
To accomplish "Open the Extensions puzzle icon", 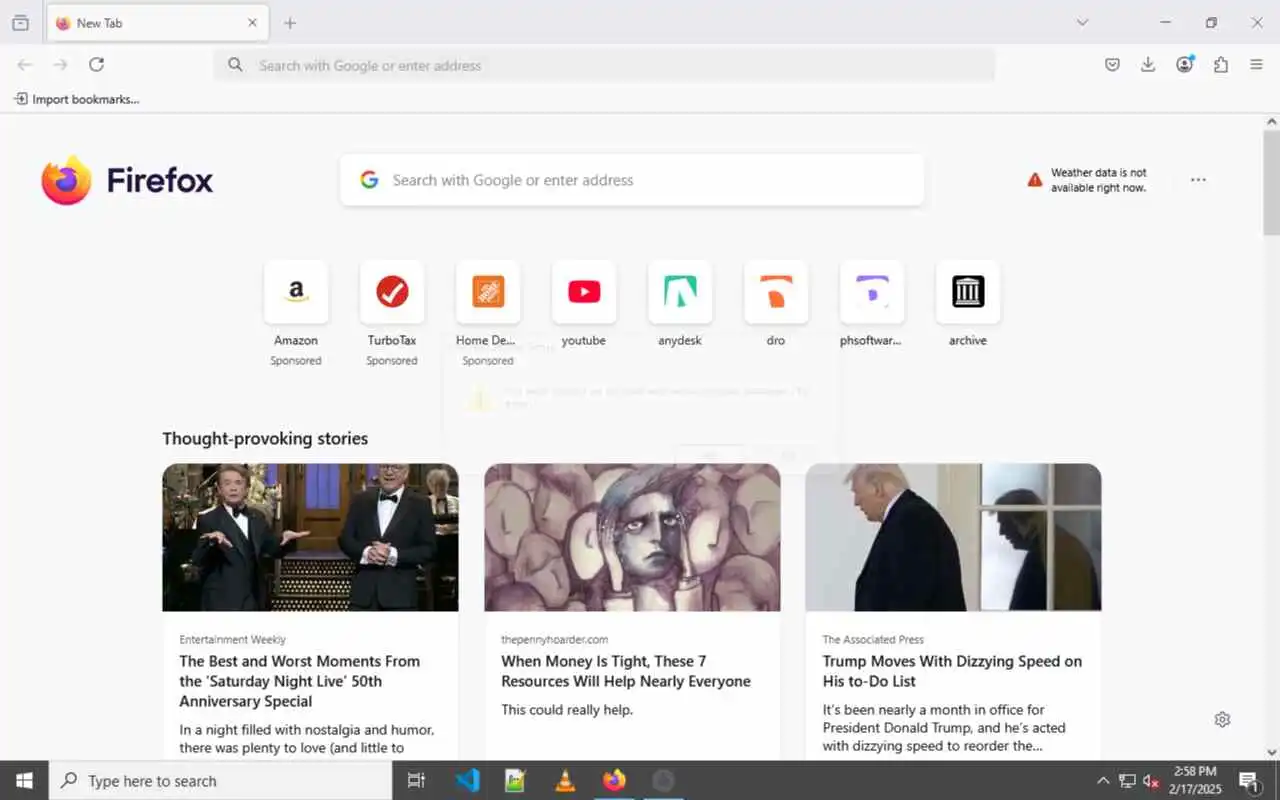I will 1221,65.
